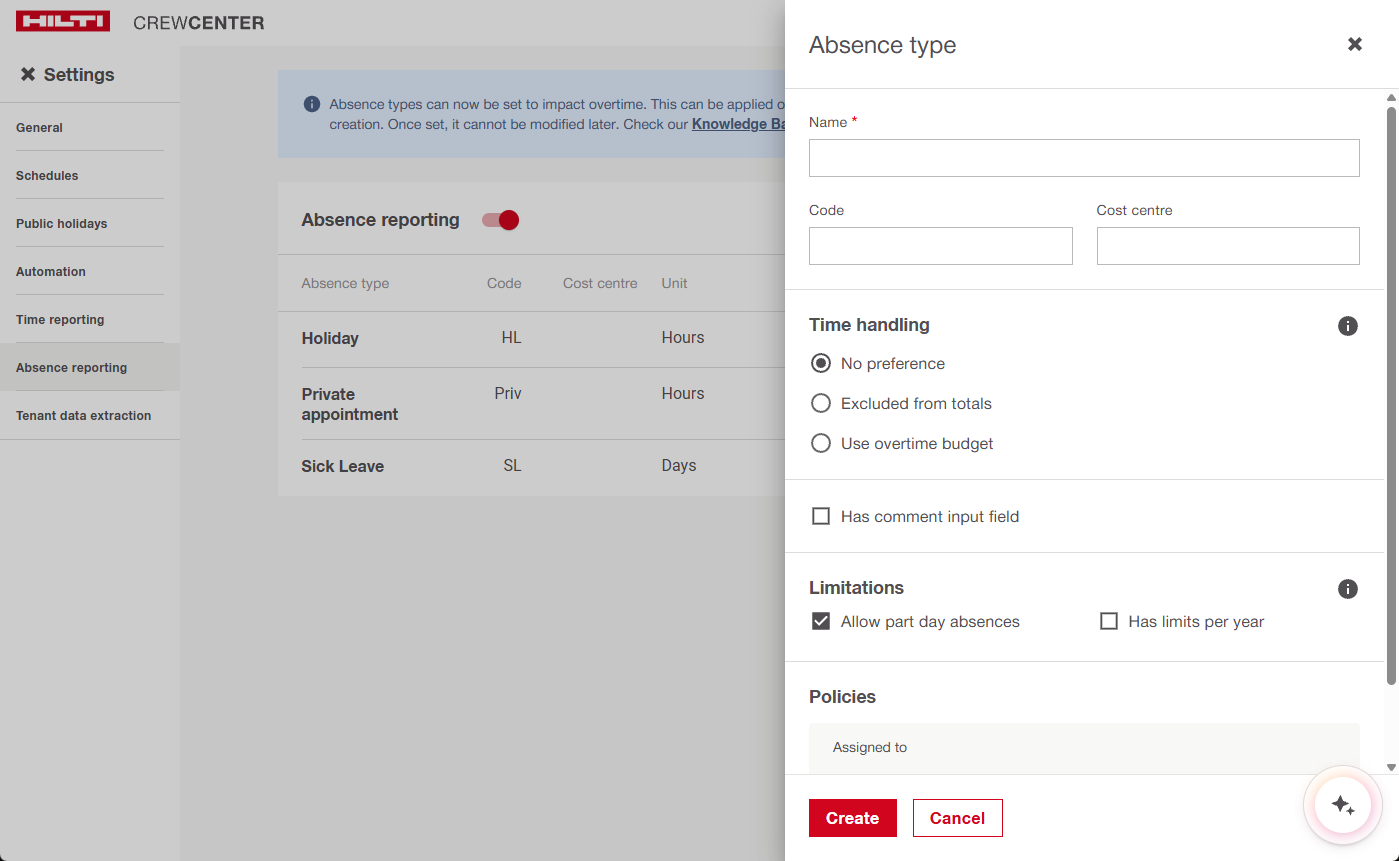Click the Private appointment row

(531, 404)
